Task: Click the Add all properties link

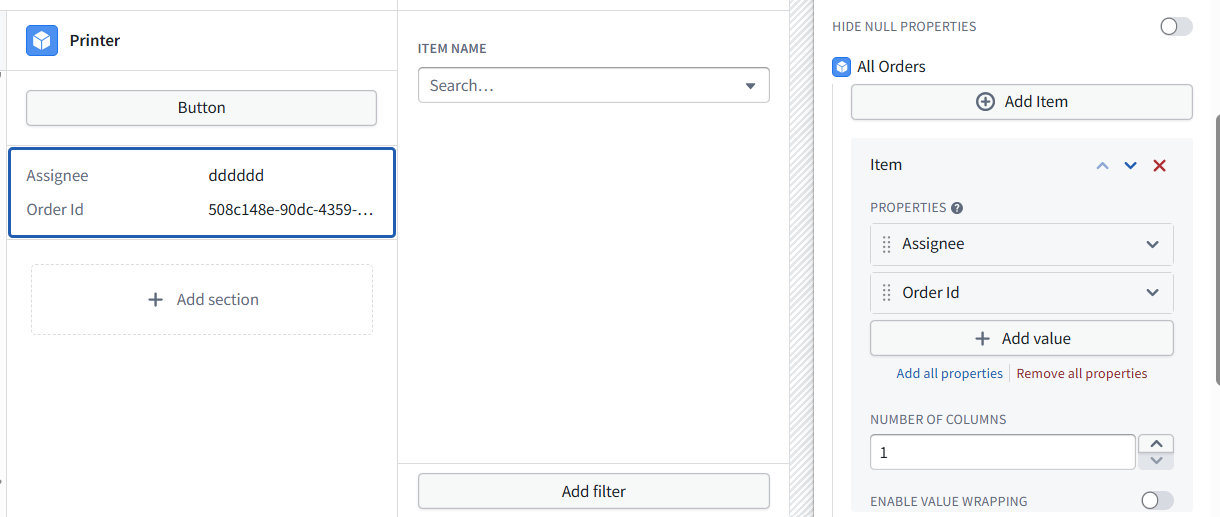Action: [x=949, y=374]
